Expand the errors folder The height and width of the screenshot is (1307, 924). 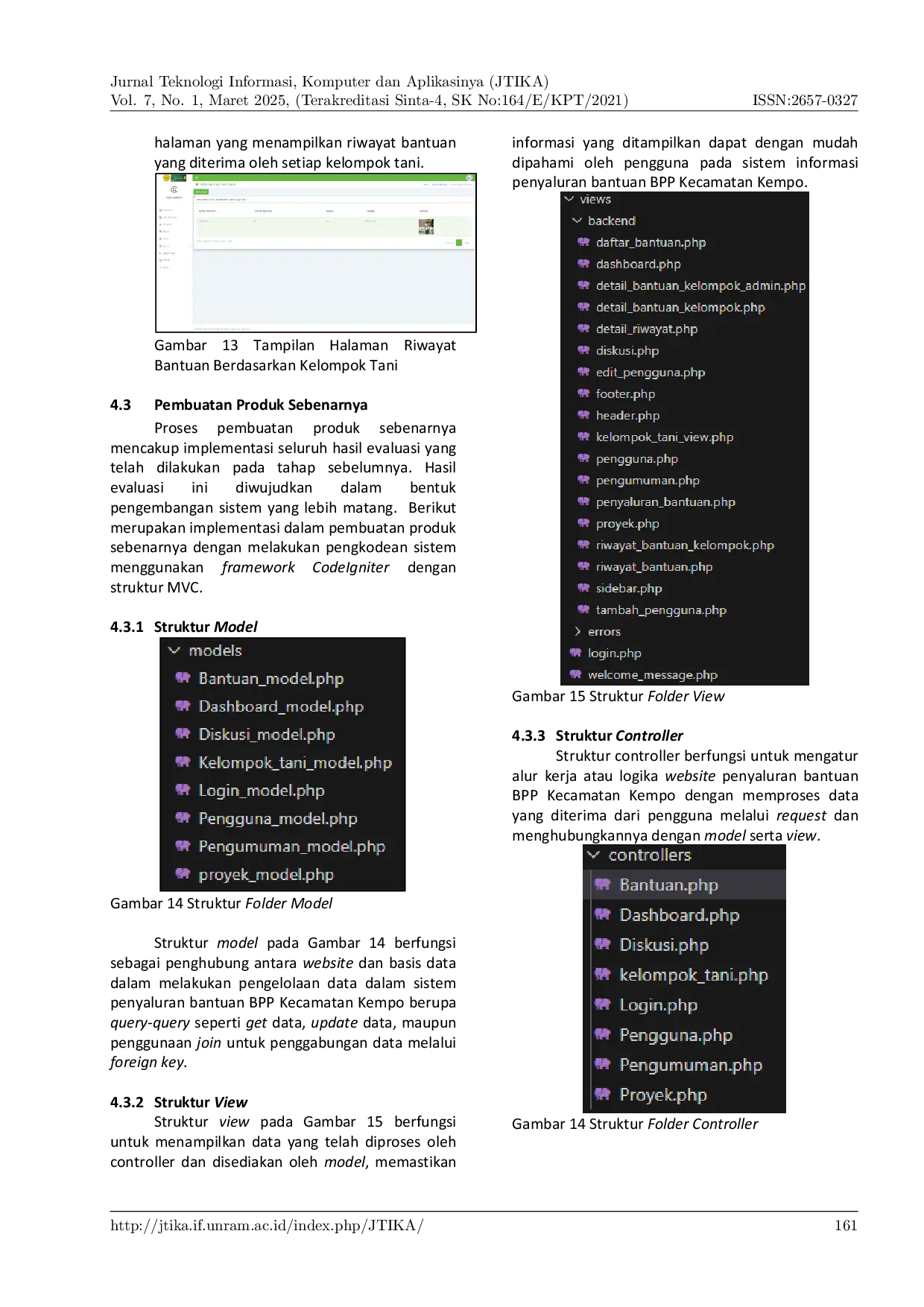pyautogui.click(x=577, y=631)
